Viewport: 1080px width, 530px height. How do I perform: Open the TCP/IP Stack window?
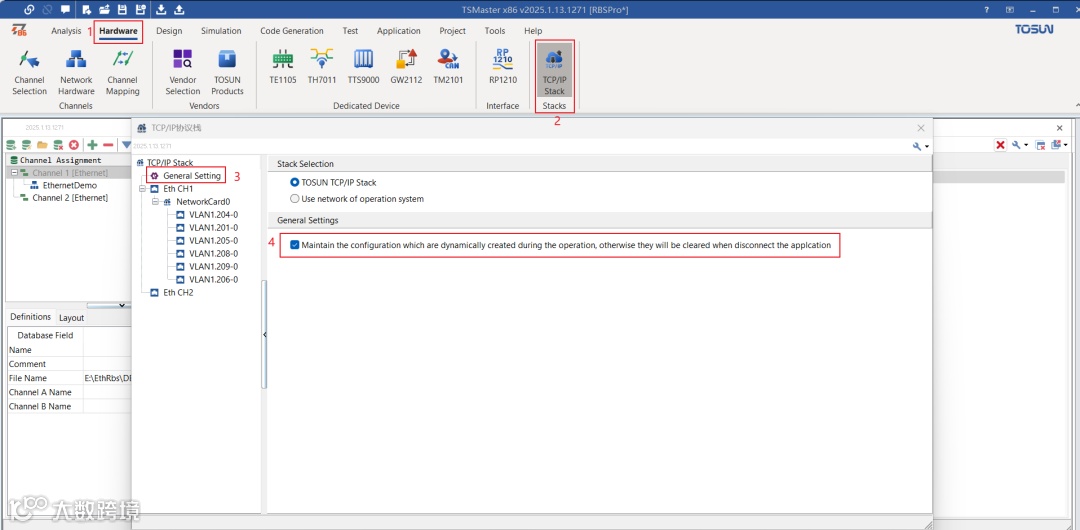coord(554,70)
